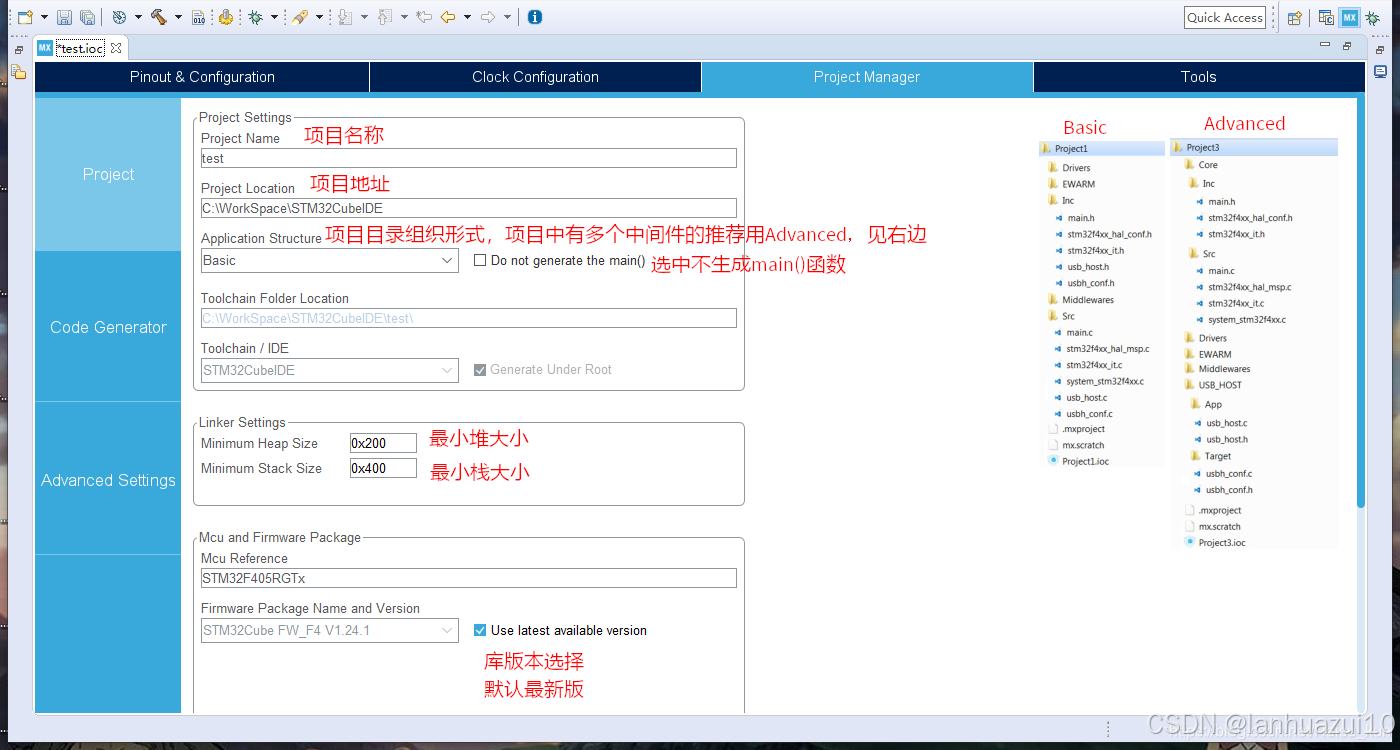Click the Forward arrow icon

coord(488,17)
